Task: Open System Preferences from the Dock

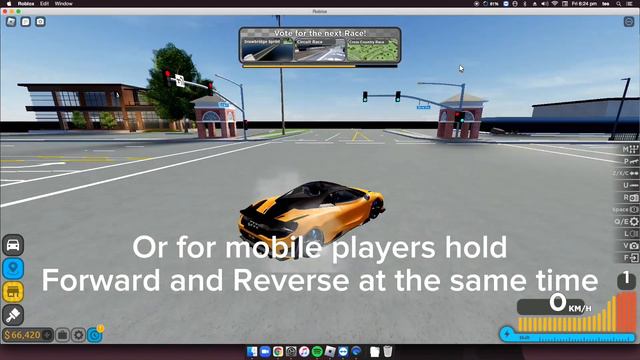Action: tap(291, 351)
